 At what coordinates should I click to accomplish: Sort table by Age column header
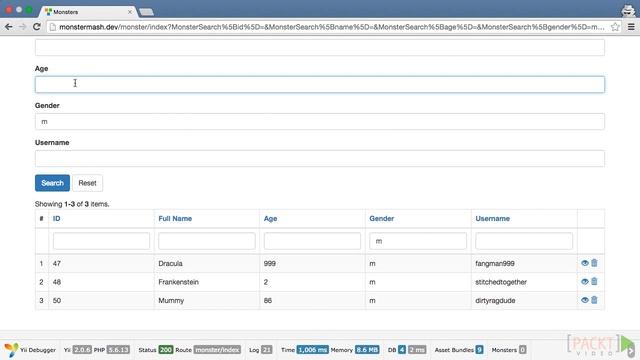point(270,218)
